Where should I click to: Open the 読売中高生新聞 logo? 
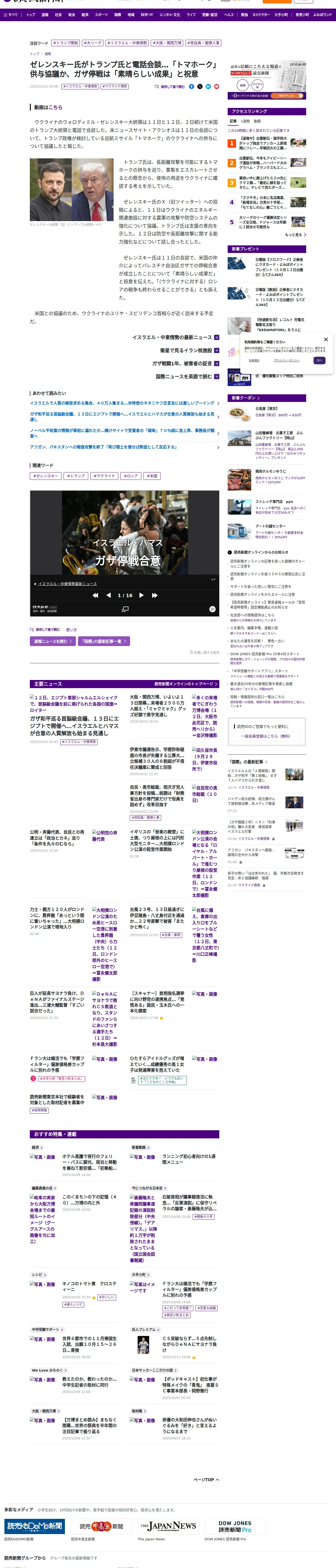pyautogui.click(x=101, y=1526)
